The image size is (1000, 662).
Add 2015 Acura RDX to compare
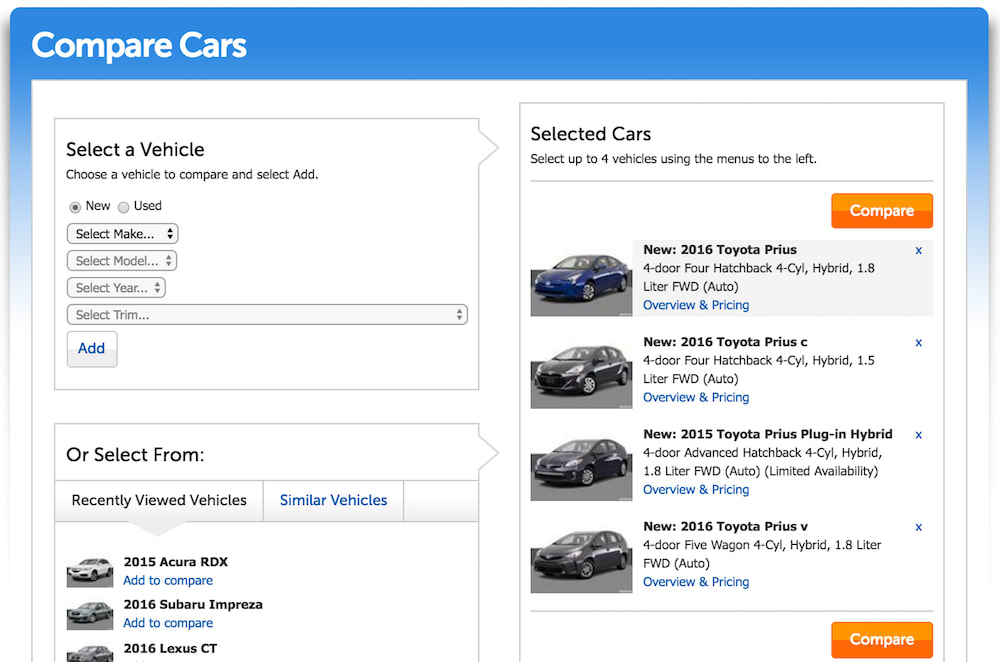(168, 580)
